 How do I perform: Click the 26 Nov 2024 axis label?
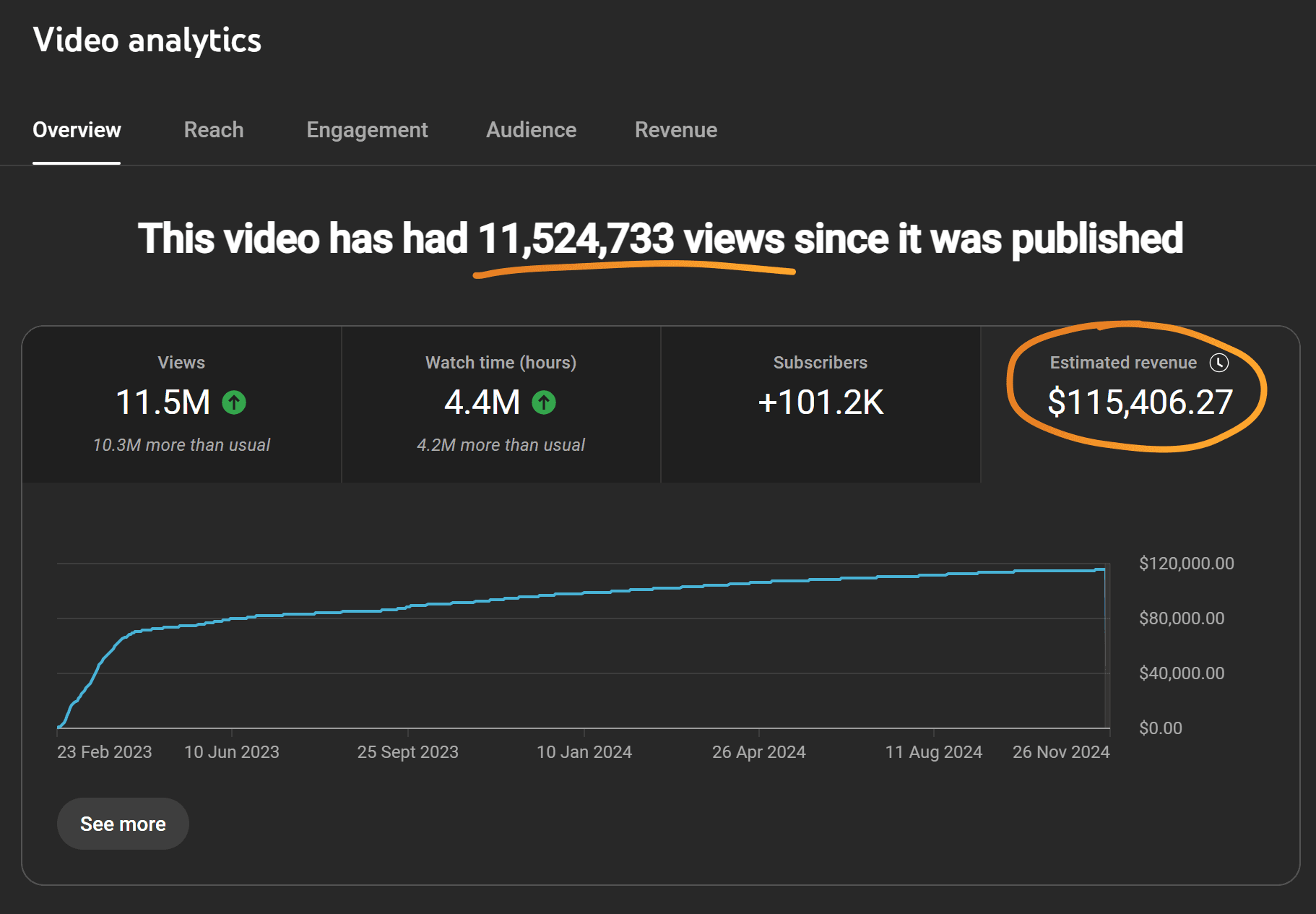1060,751
